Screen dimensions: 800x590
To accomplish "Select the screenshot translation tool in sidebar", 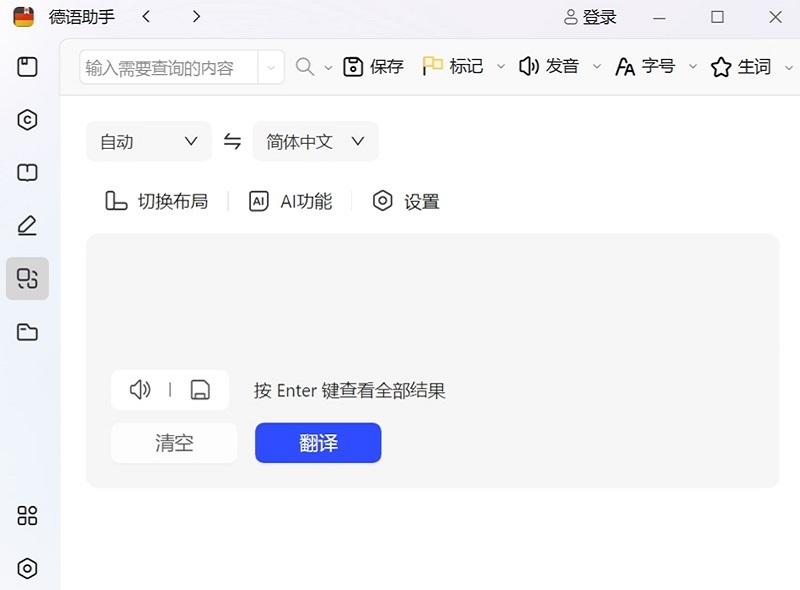I will [27, 279].
